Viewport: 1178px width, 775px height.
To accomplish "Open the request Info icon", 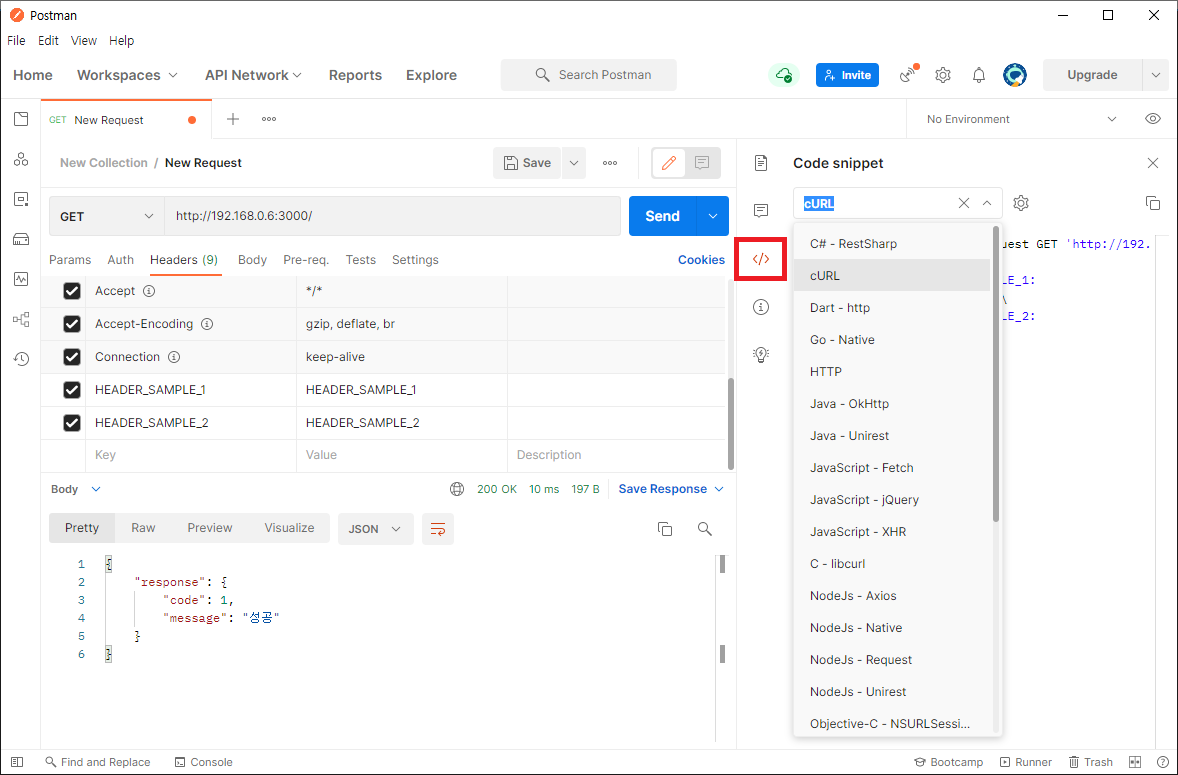I will coord(761,306).
